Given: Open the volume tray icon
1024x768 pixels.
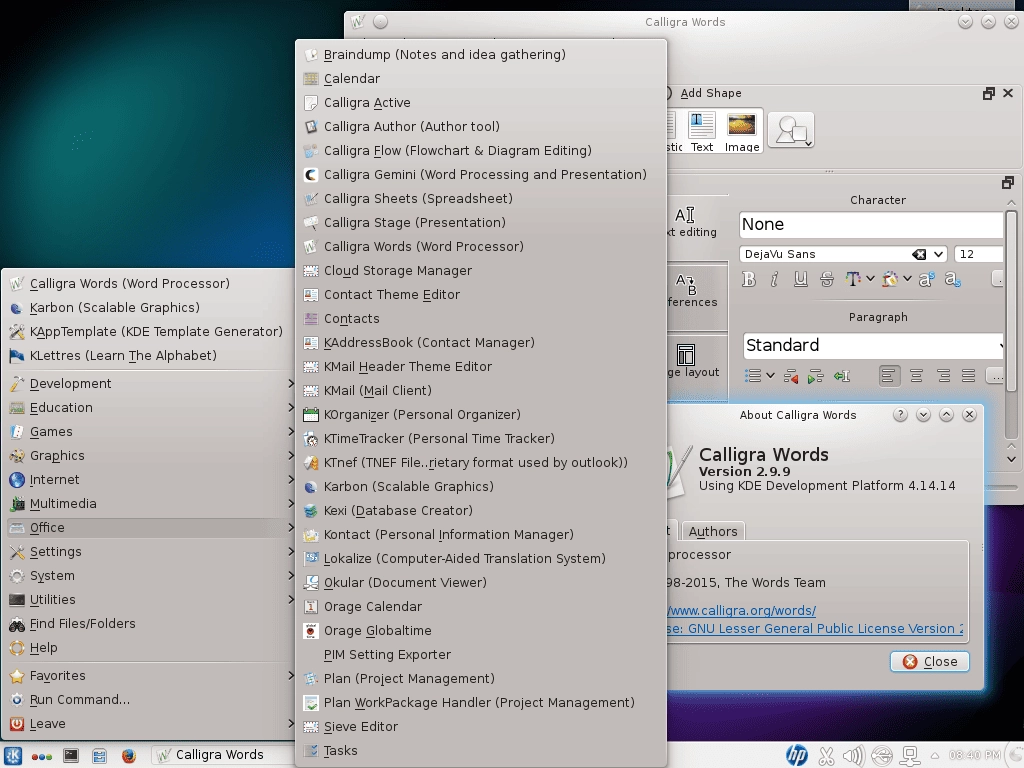Looking at the screenshot, I should tap(853, 756).
